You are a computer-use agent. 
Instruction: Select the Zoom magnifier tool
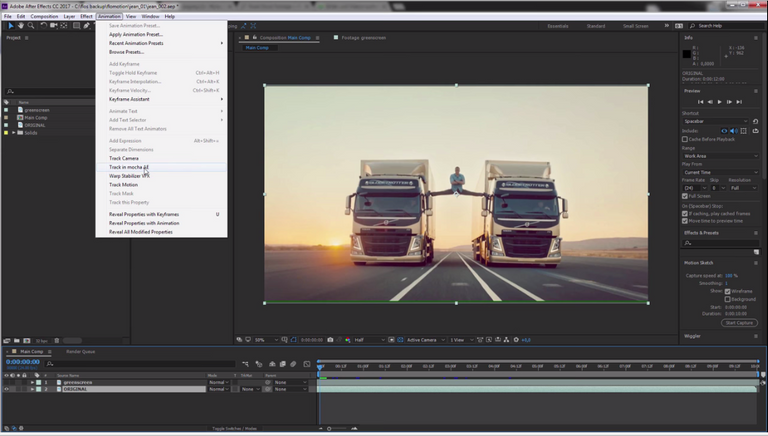31,25
